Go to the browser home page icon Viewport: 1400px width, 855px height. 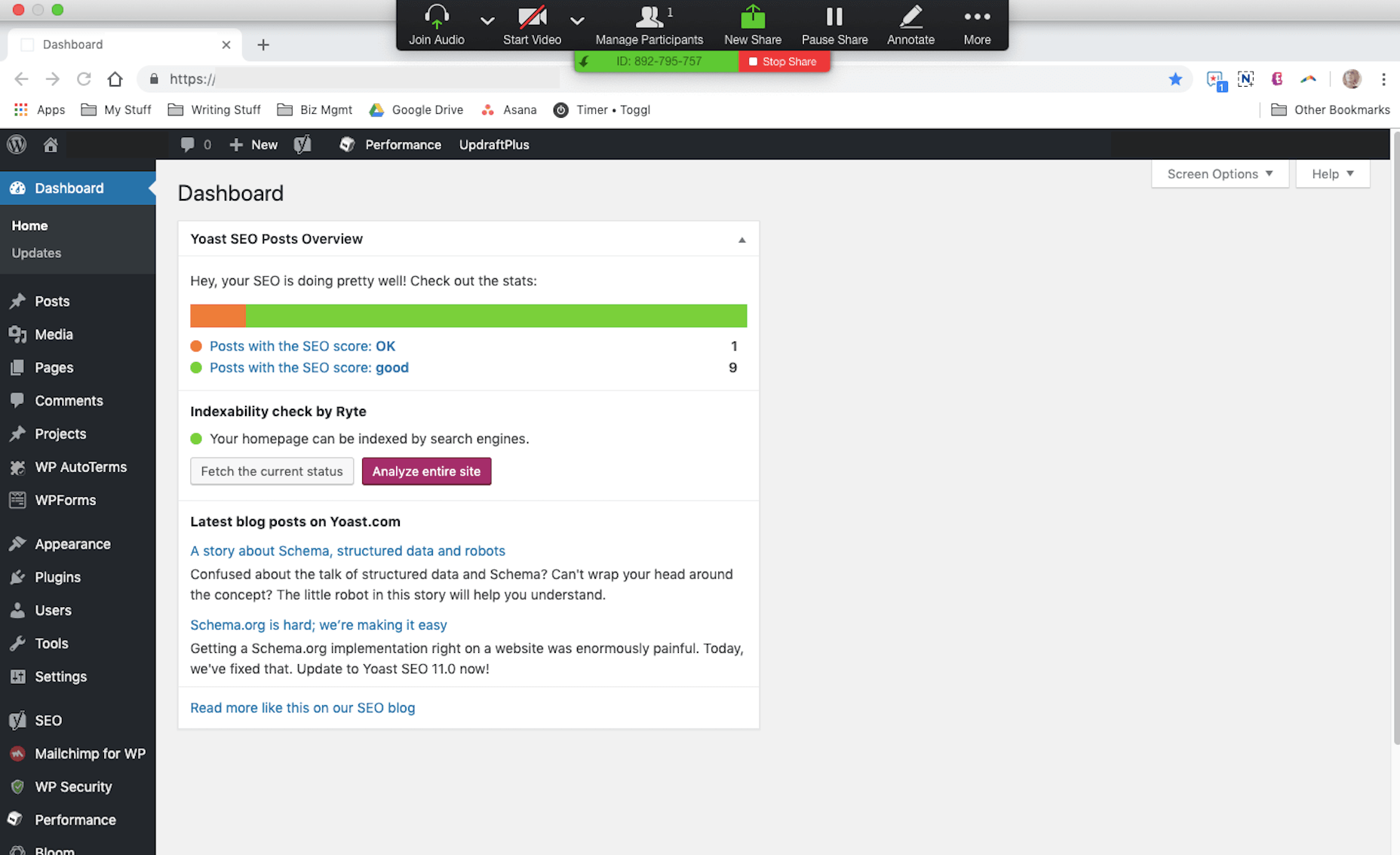[115, 79]
